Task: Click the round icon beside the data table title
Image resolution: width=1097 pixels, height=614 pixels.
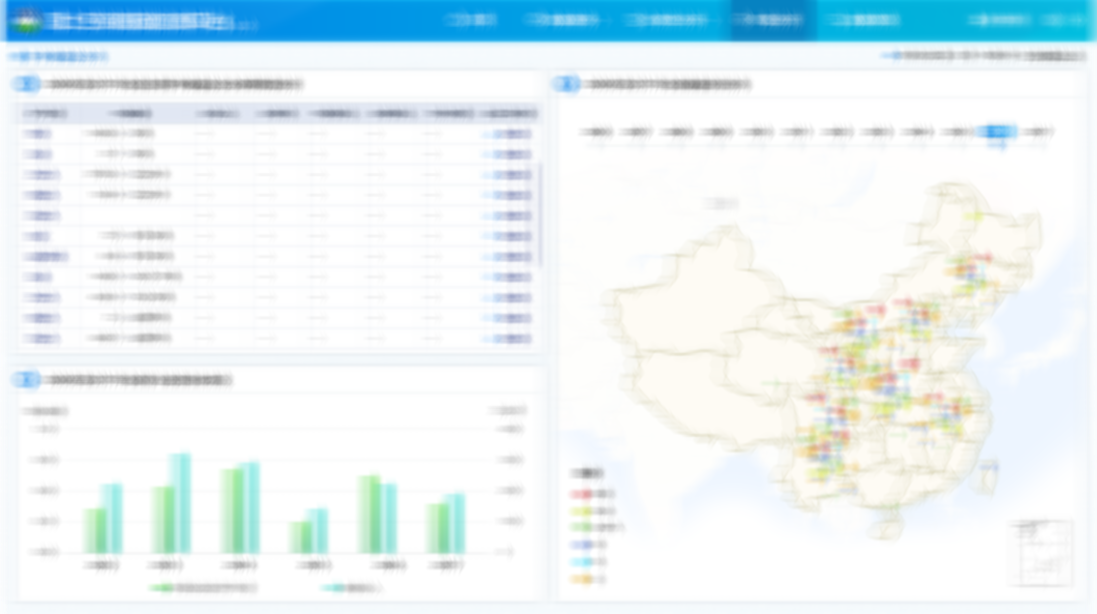Action: 27,85
